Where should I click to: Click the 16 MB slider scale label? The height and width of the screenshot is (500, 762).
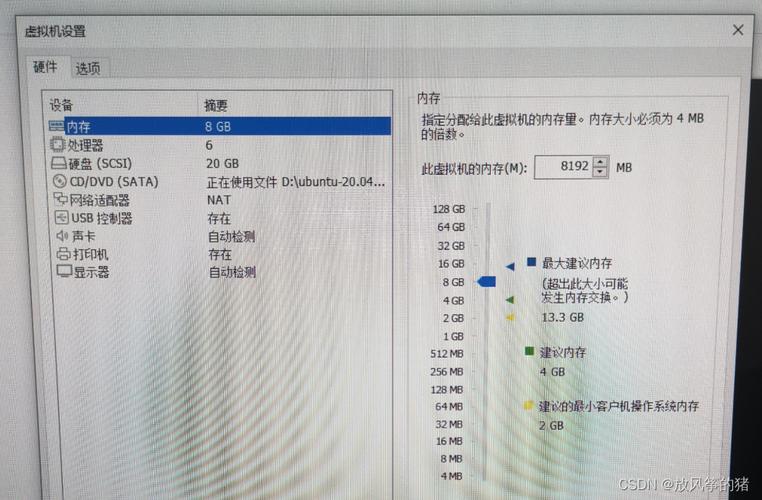tap(449, 441)
